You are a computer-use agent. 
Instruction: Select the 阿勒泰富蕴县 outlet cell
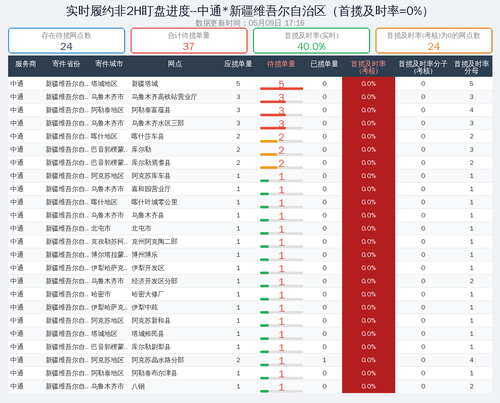tap(151, 110)
